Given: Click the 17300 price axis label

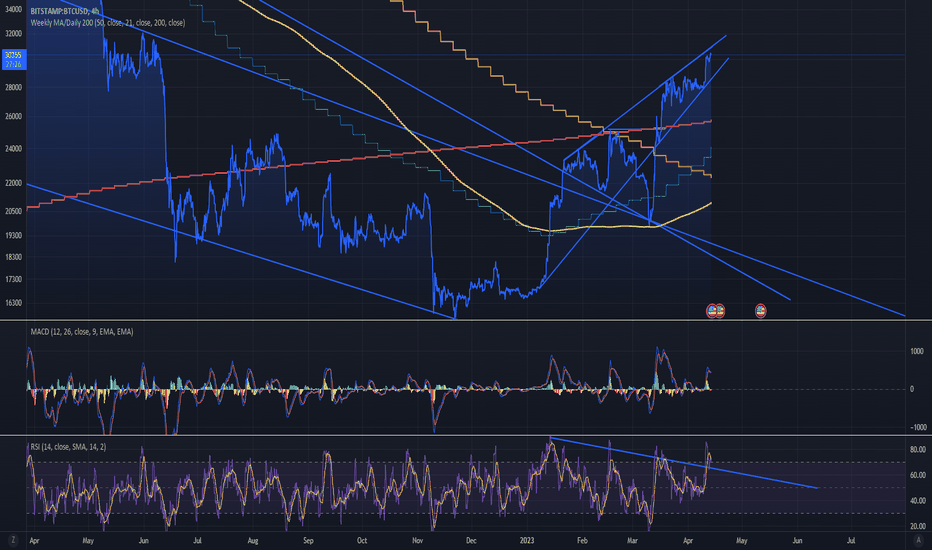Looking at the screenshot, I should [x=13, y=279].
